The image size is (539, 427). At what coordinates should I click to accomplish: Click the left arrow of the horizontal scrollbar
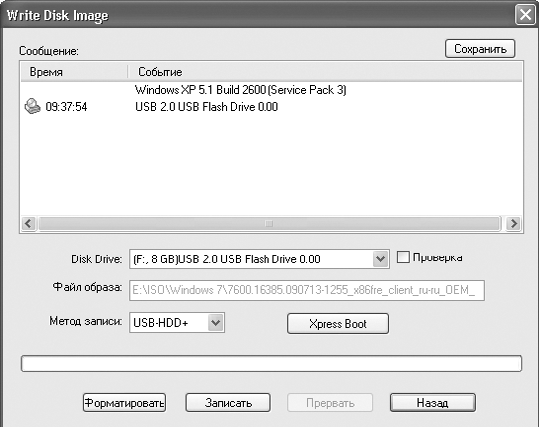point(28,223)
